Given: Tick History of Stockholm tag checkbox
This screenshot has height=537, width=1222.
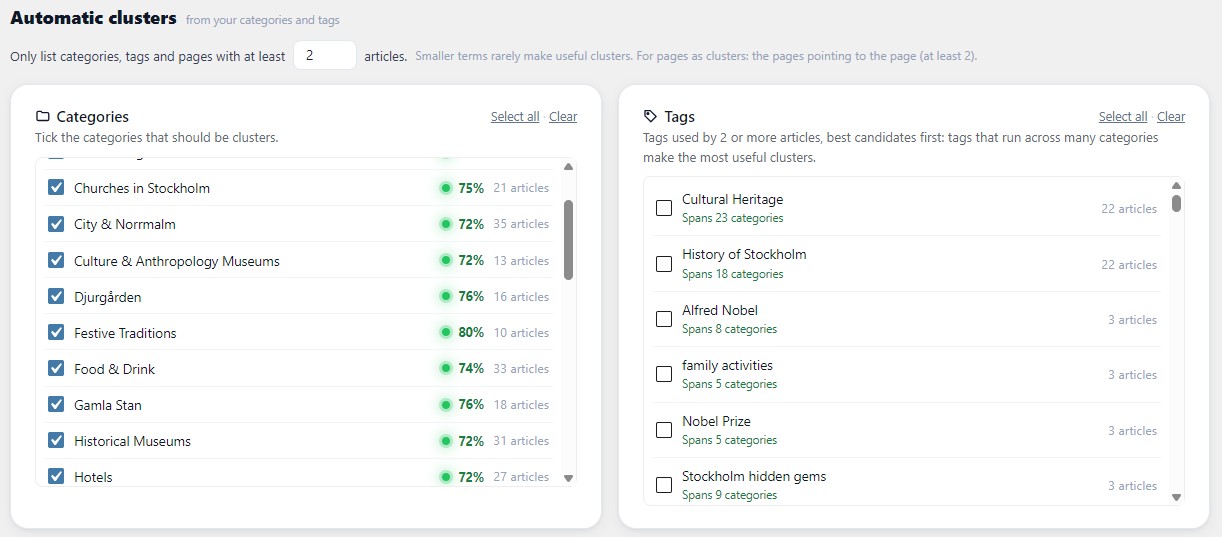Looking at the screenshot, I should (664, 264).
